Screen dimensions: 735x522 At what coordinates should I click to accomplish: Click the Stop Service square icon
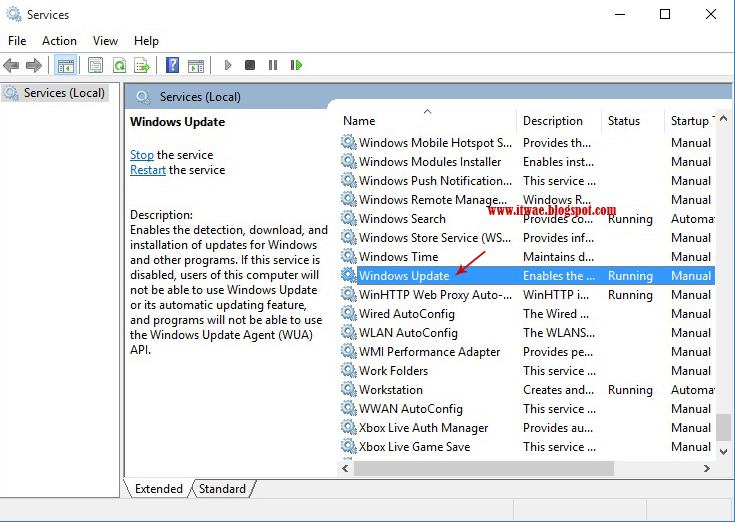[x=250, y=65]
